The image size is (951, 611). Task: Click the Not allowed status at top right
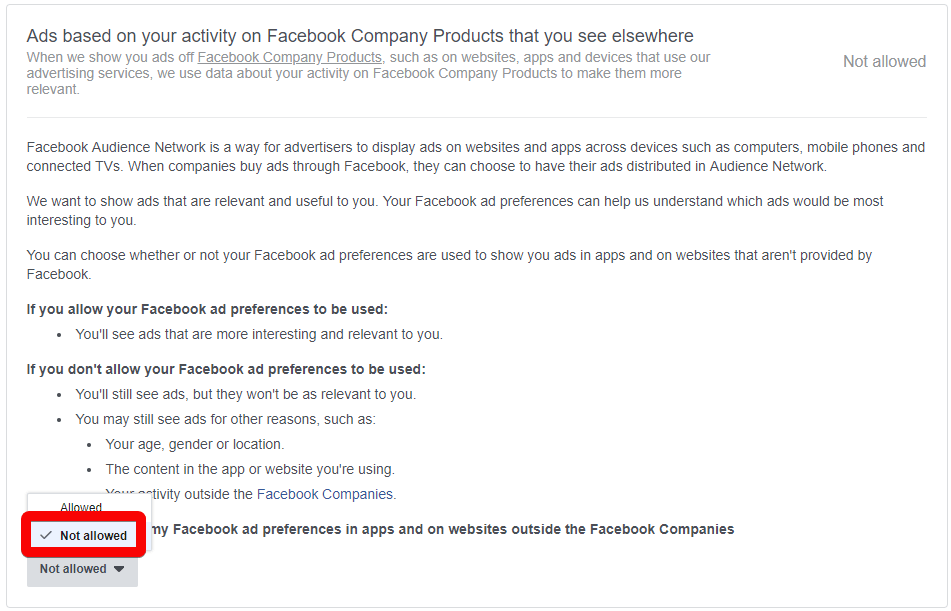pyautogui.click(x=884, y=62)
